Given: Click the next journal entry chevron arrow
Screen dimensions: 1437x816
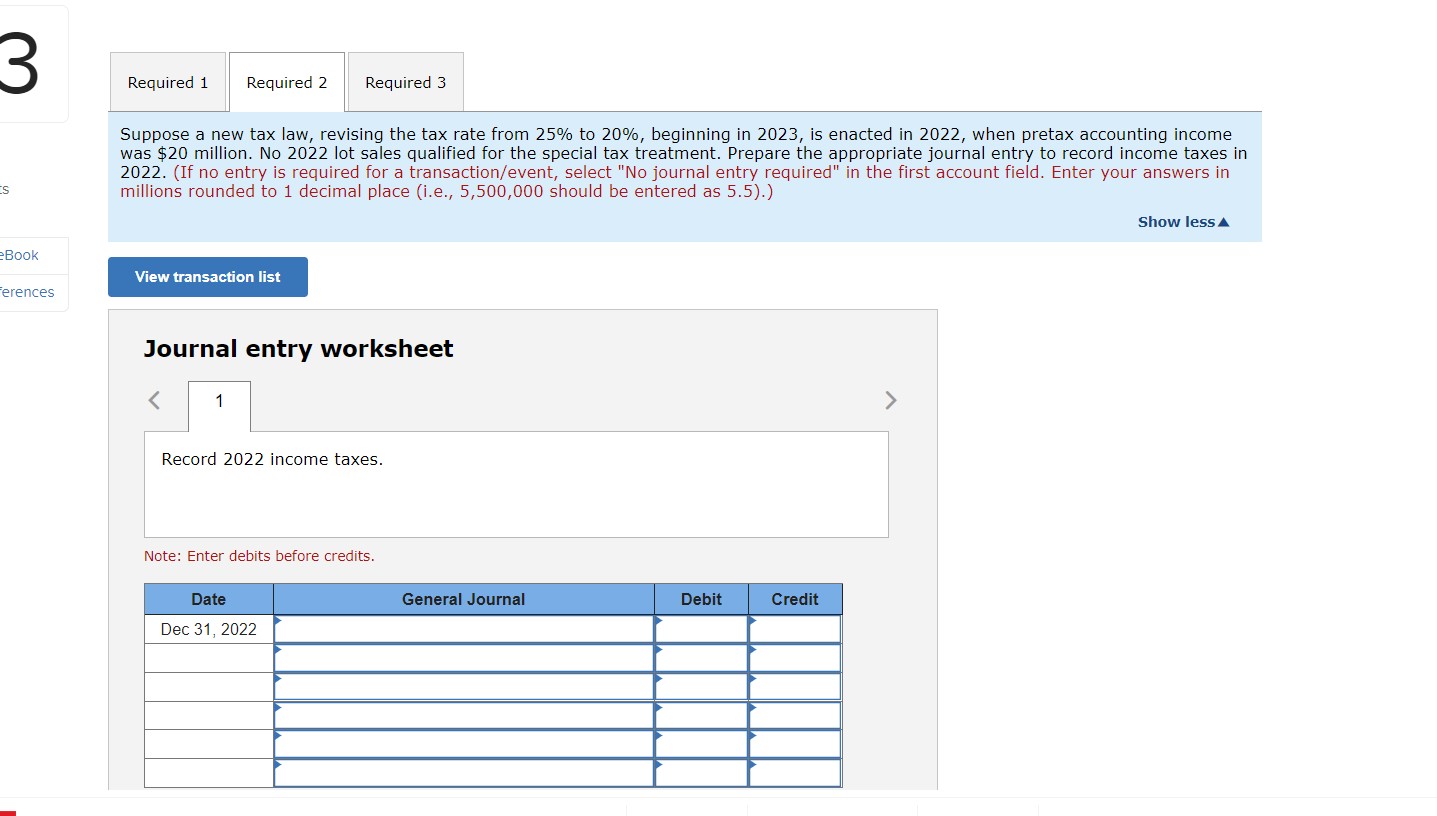Looking at the screenshot, I should [890, 400].
